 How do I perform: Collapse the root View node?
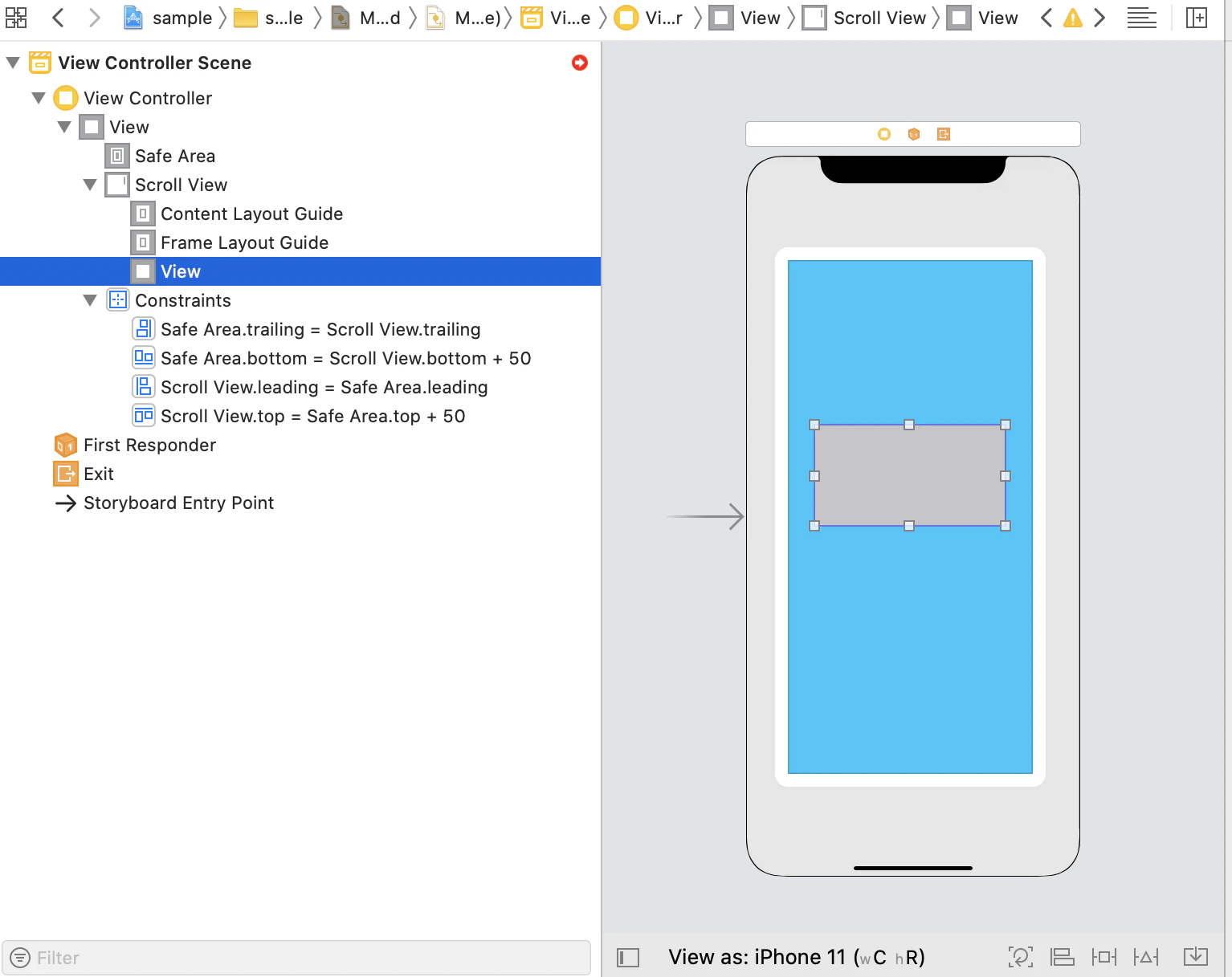click(64, 127)
